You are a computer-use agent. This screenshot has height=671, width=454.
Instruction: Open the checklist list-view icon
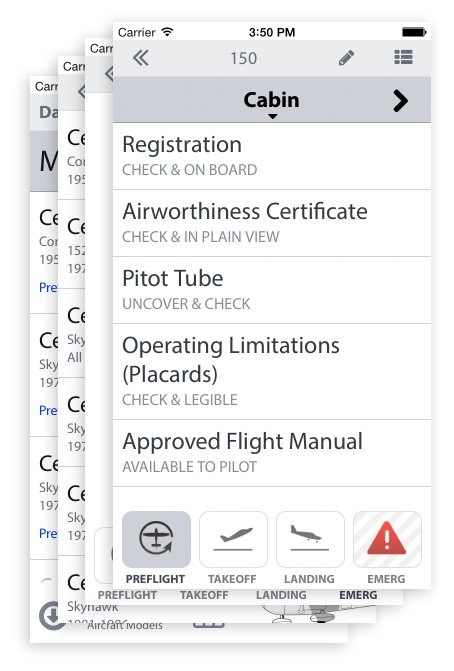pos(403,57)
